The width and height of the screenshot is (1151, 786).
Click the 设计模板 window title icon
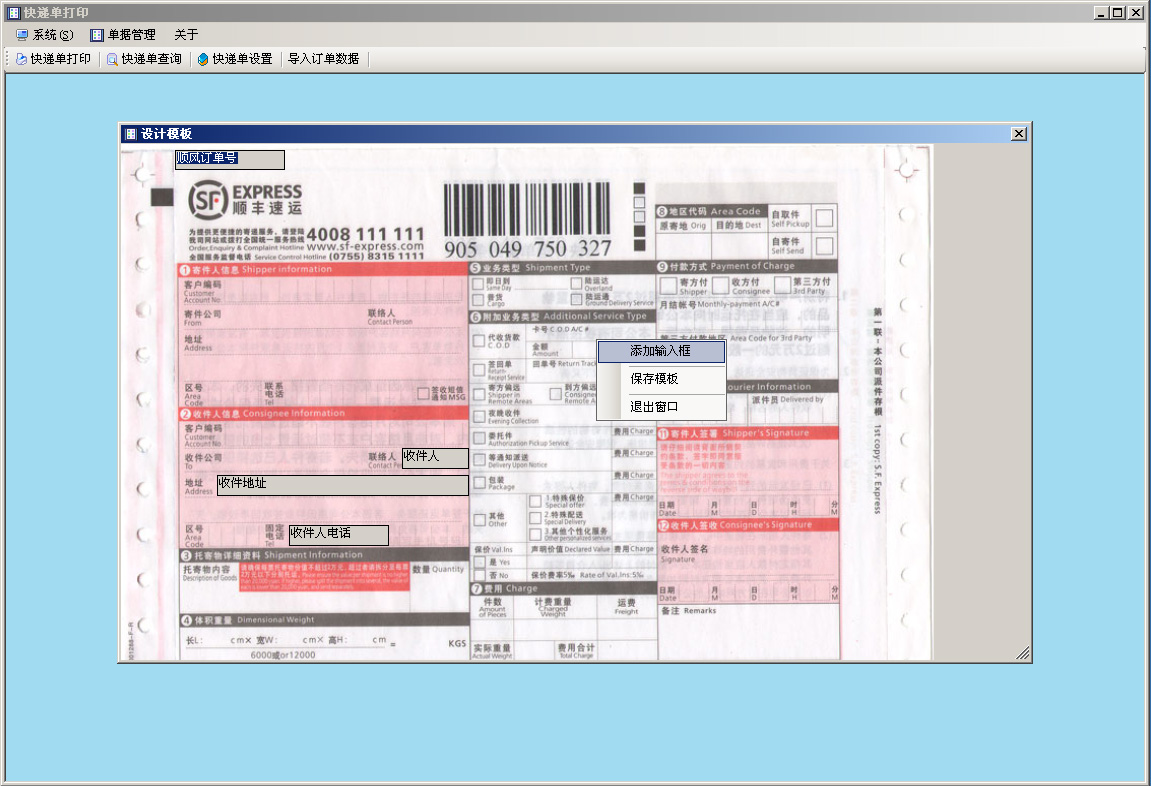[131, 134]
